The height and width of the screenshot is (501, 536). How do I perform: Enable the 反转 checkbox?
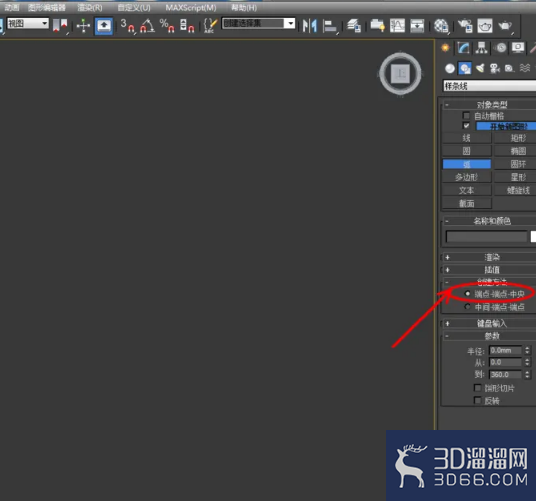point(478,400)
